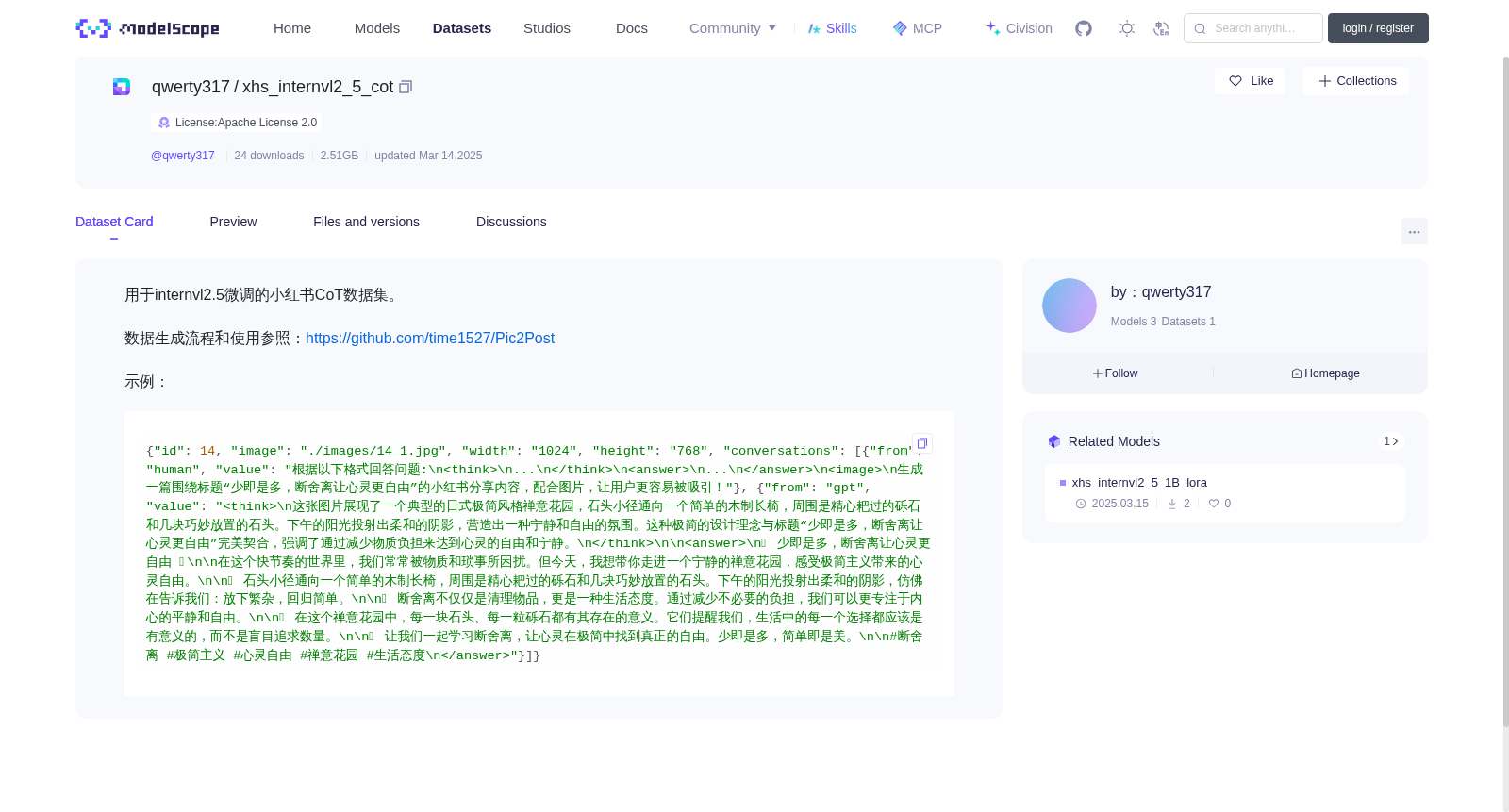
Task: Open the three-dots more options button
Action: (1414, 231)
